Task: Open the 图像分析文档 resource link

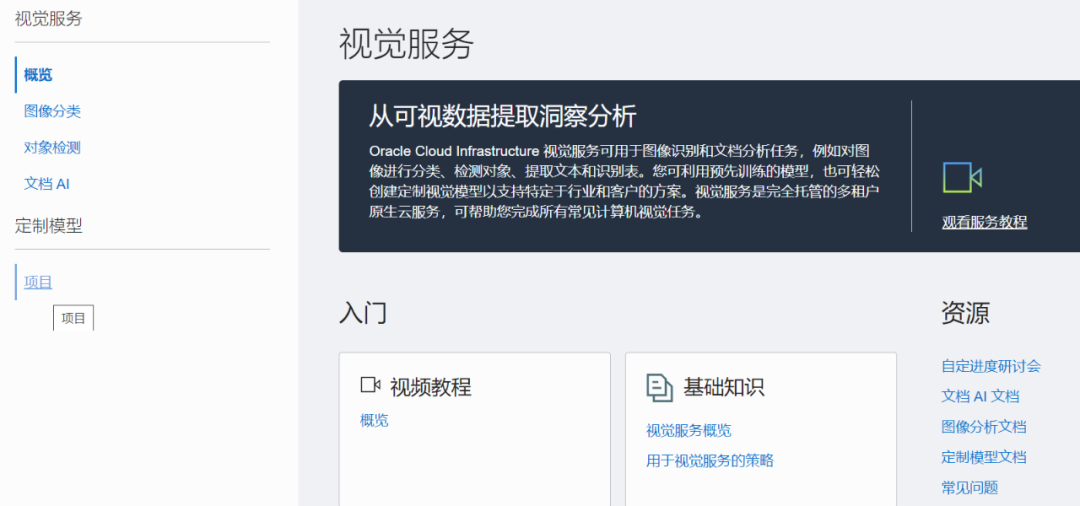Action: (x=984, y=427)
